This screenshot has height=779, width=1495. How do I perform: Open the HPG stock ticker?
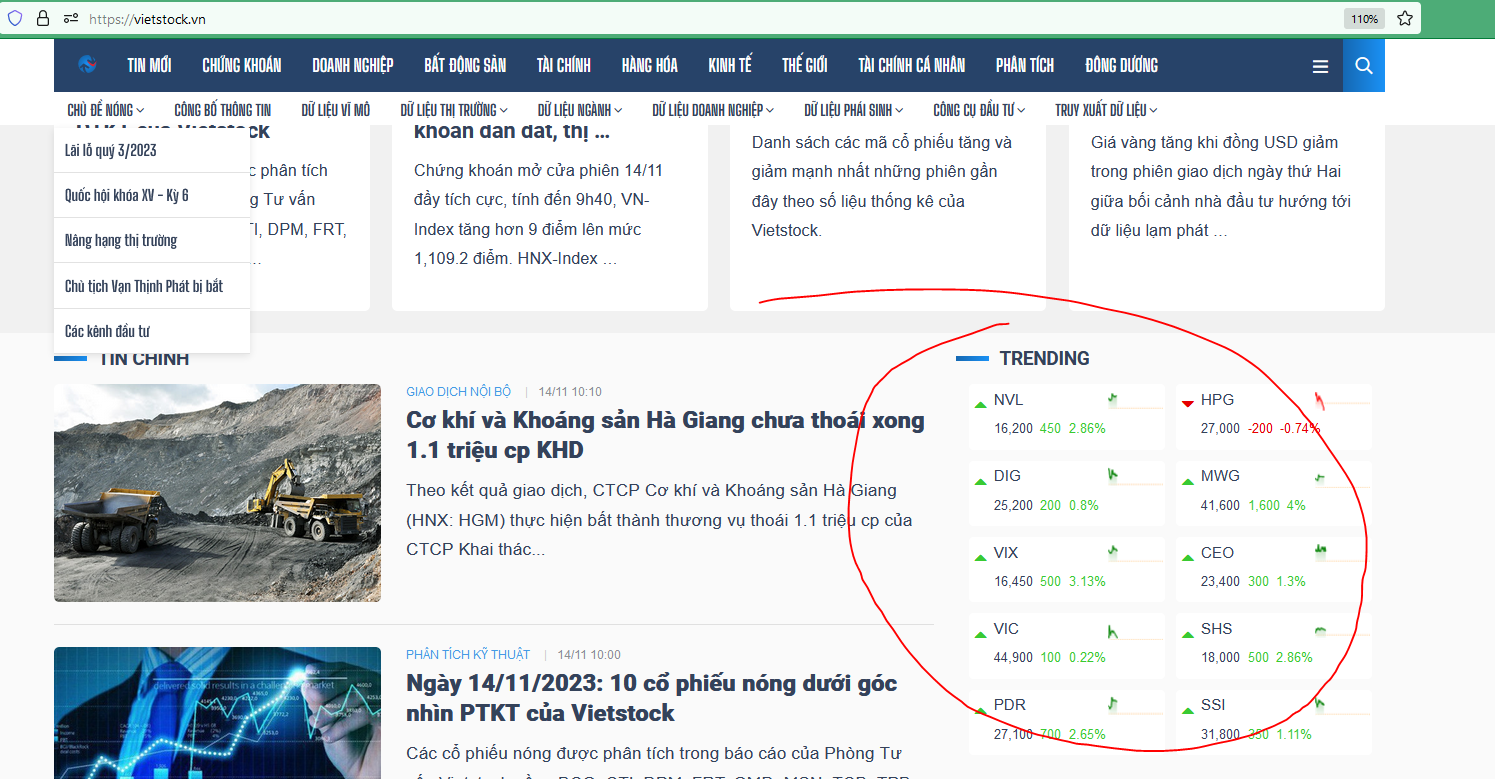1217,400
